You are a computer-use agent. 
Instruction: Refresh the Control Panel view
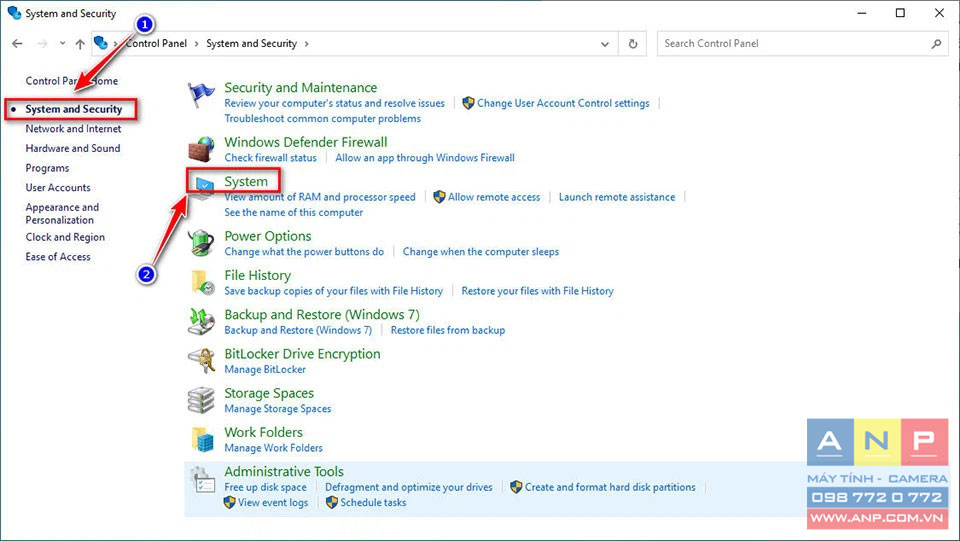click(632, 43)
